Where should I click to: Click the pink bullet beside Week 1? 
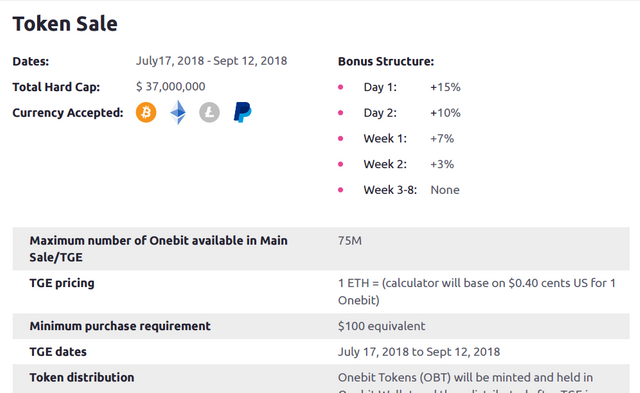tap(340, 138)
